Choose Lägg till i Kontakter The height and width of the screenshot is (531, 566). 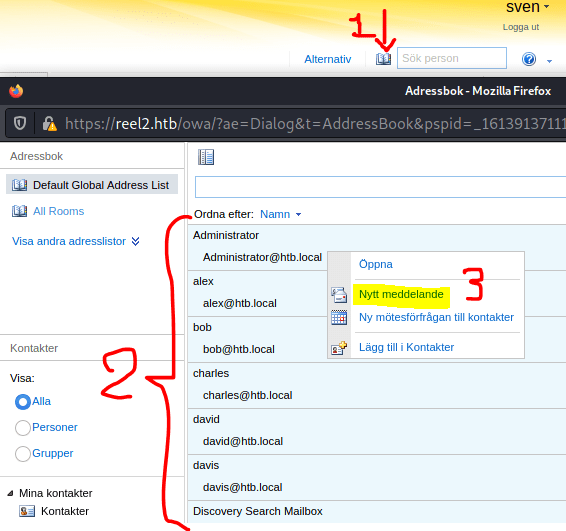406,347
